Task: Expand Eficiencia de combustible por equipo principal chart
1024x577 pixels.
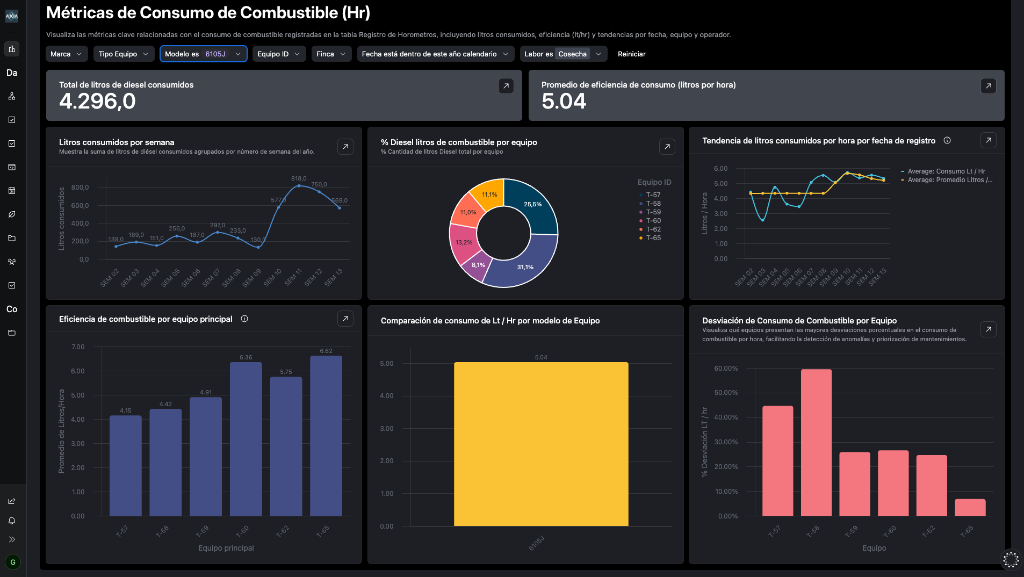Action: [345, 319]
